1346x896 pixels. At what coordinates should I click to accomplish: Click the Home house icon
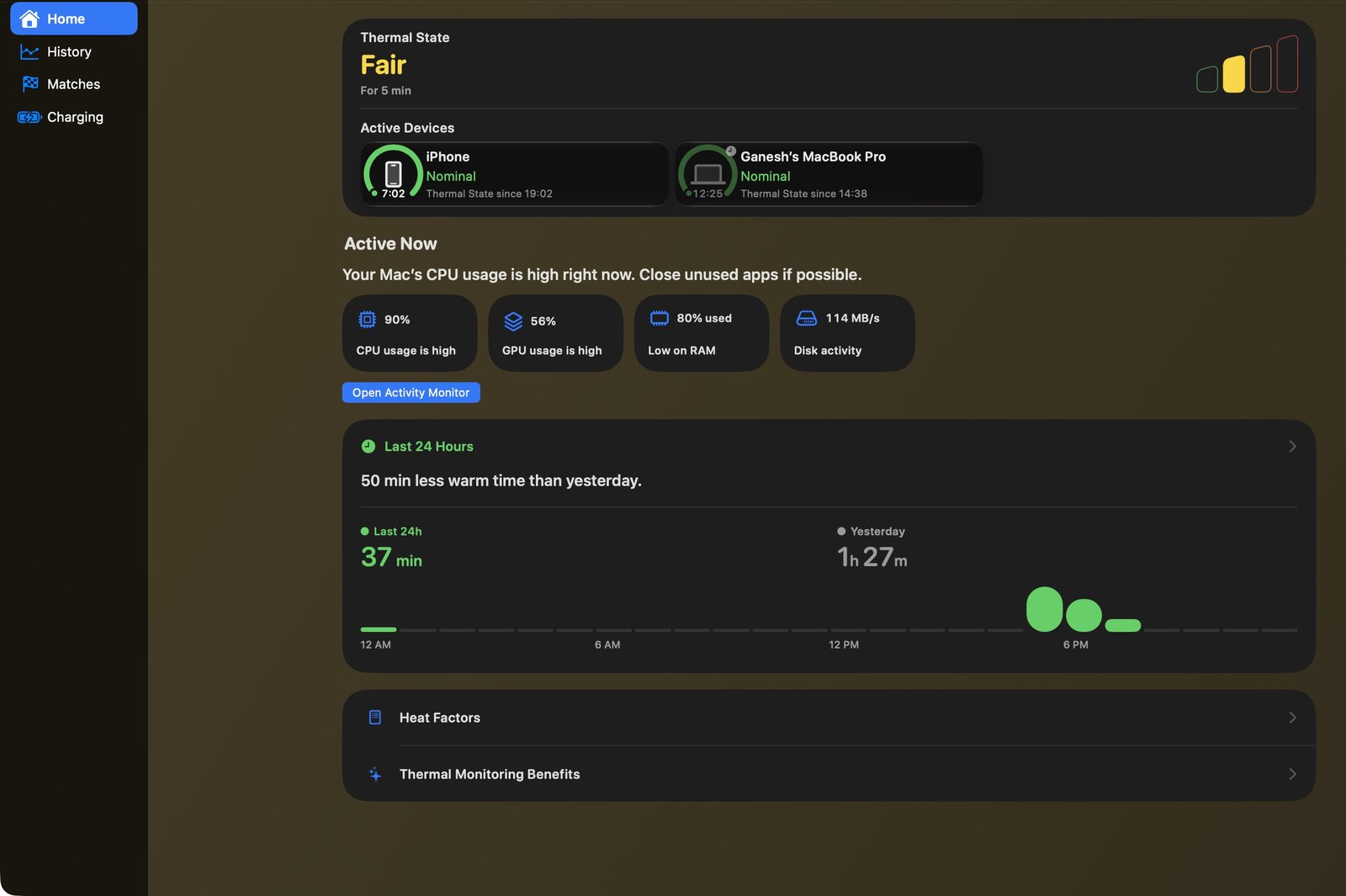pos(29,19)
